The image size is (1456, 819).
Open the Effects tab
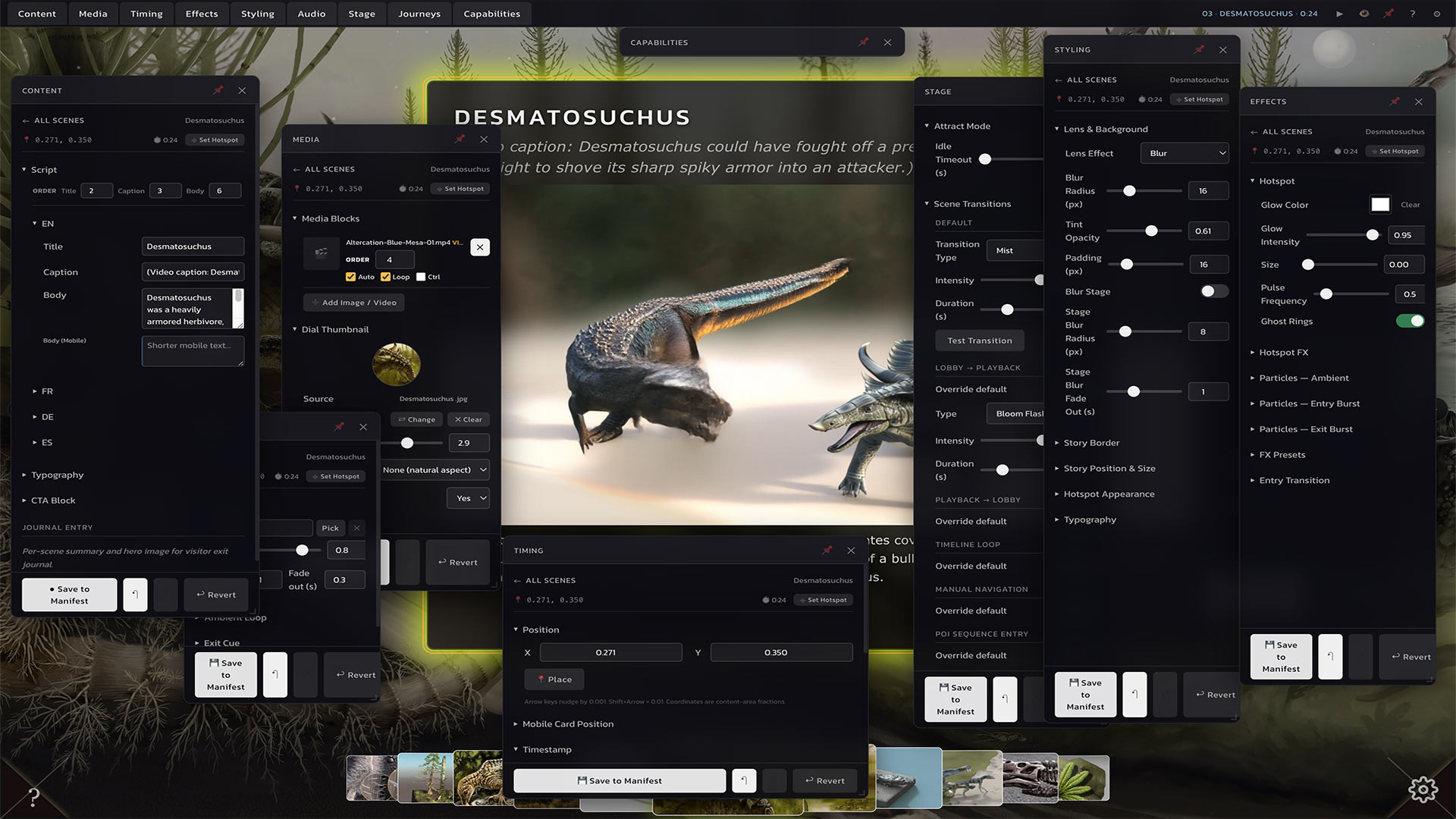pyautogui.click(x=202, y=14)
